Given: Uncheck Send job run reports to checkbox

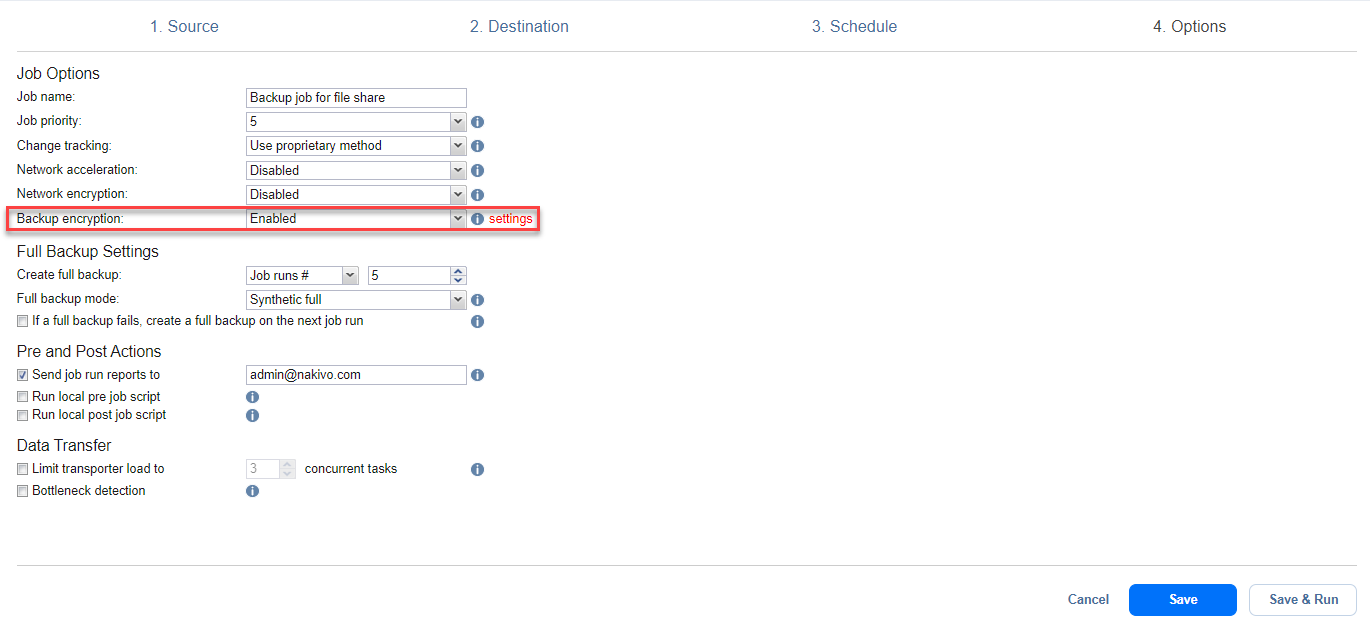Looking at the screenshot, I should [23, 375].
